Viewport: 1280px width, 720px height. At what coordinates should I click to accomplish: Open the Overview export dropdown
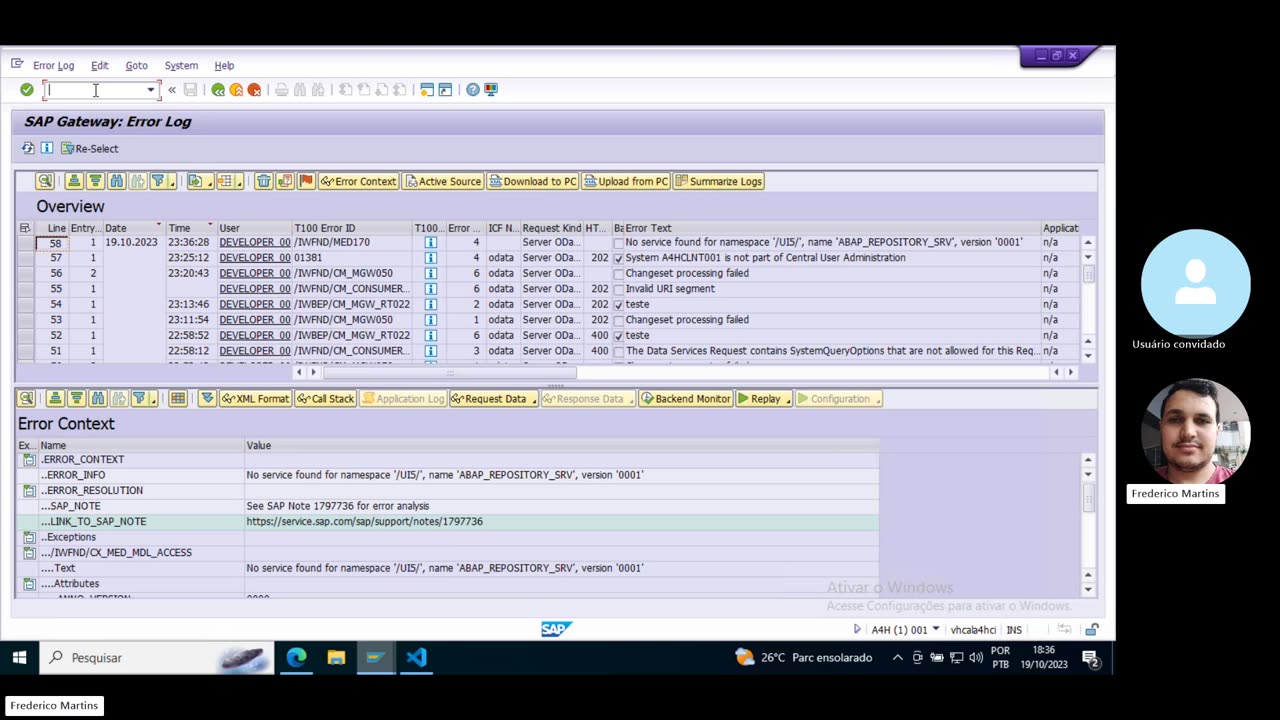[x=209, y=182]
